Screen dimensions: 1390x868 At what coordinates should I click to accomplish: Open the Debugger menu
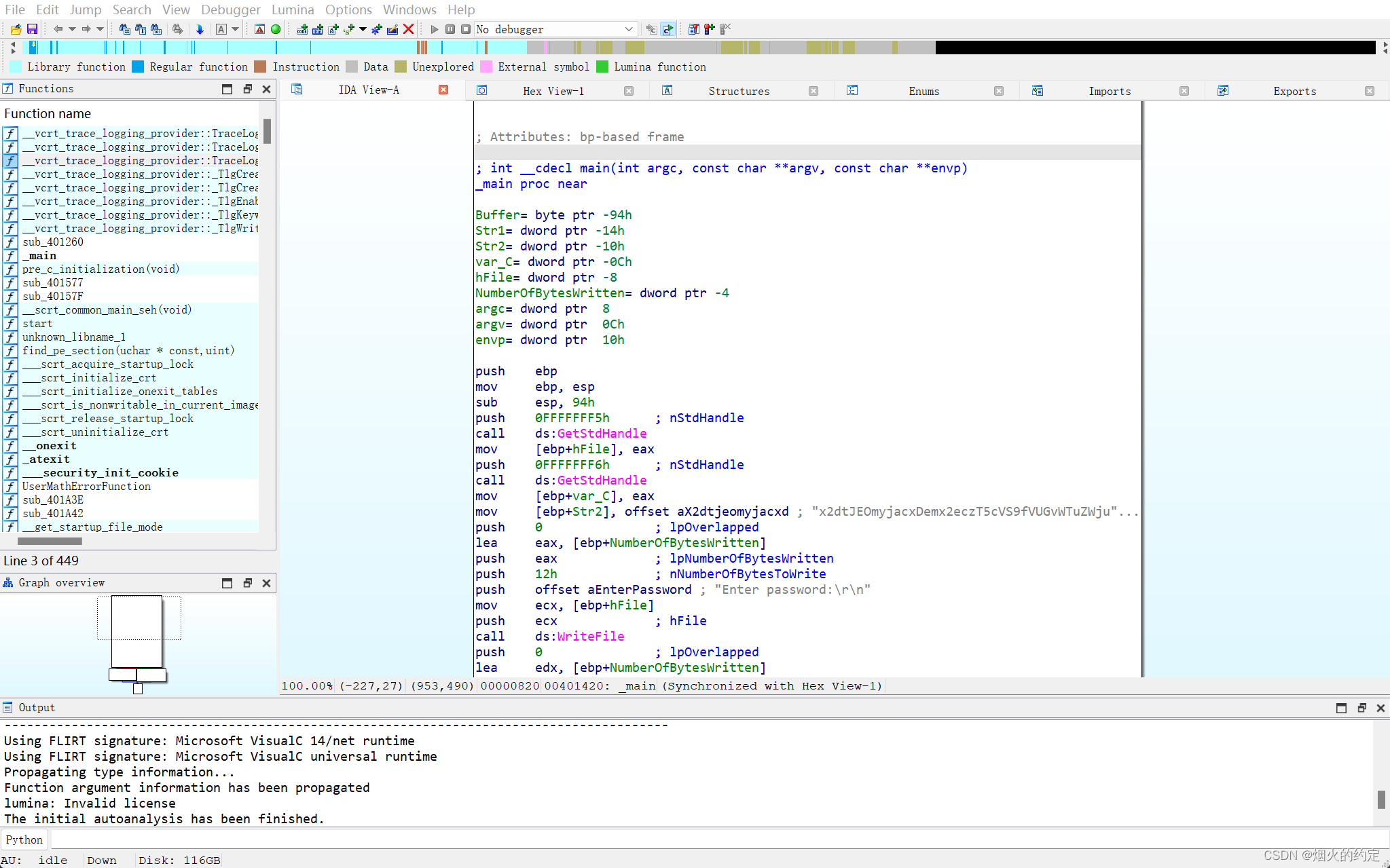(x=230, y=10)
